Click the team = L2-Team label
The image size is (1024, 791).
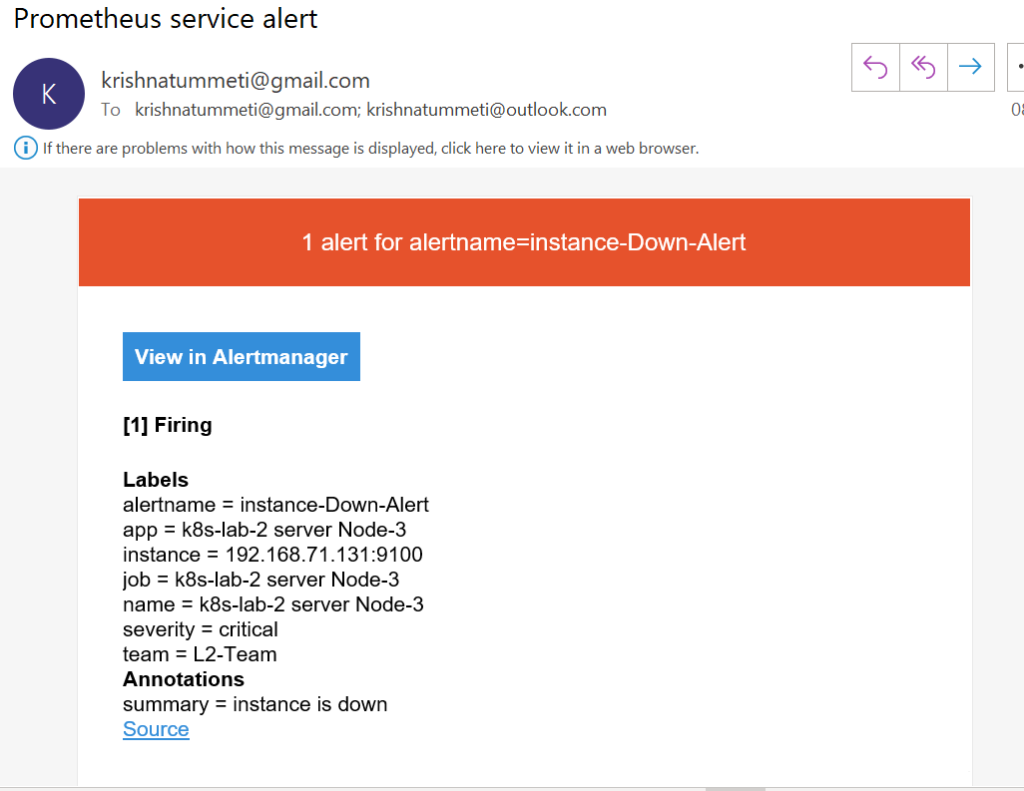point(199,654)
